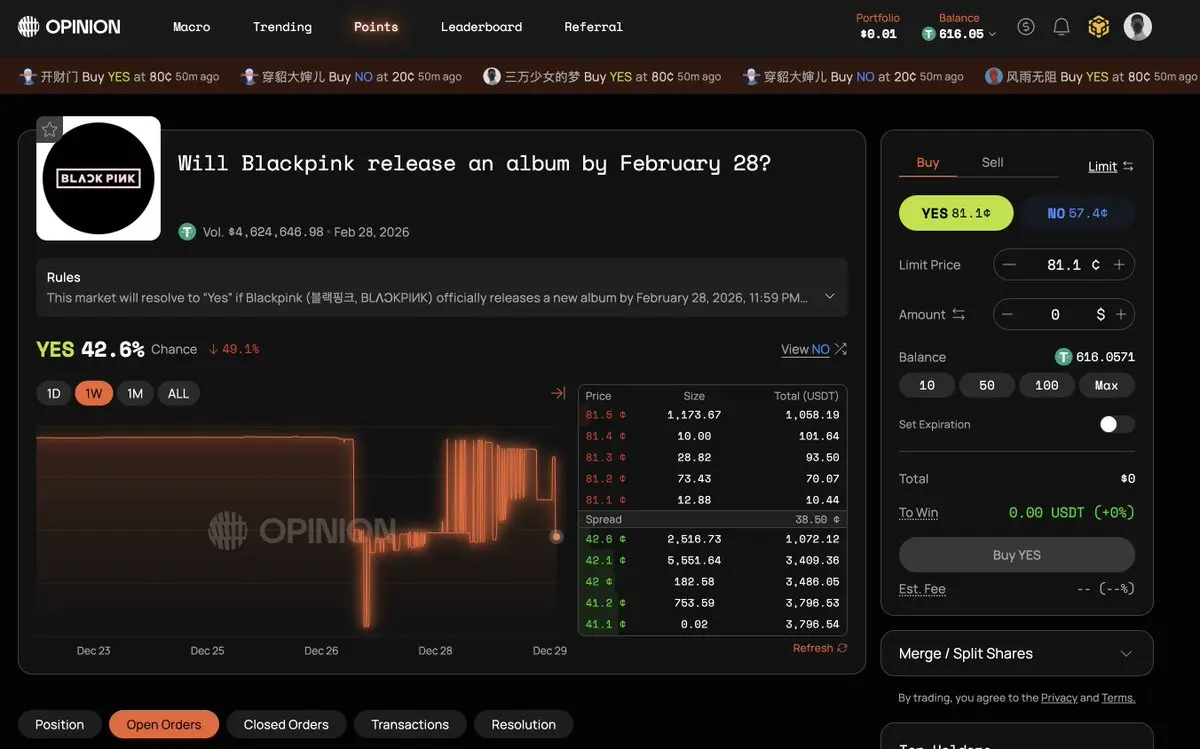Open Leaderboard navigation item
The image size is (1200, 749).
coord(481,27)
